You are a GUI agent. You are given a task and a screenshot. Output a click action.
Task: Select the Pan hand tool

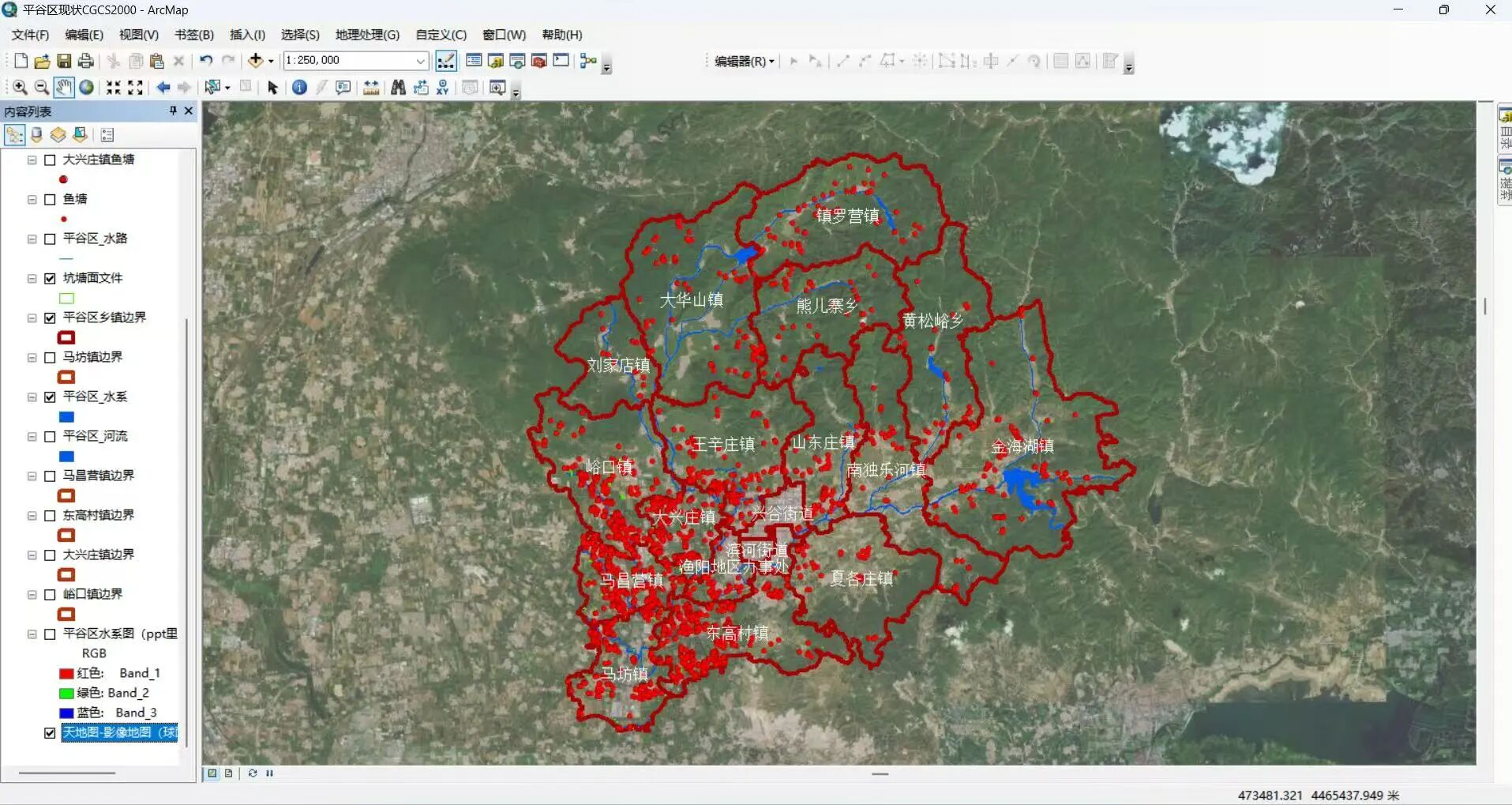pos(64,88)
